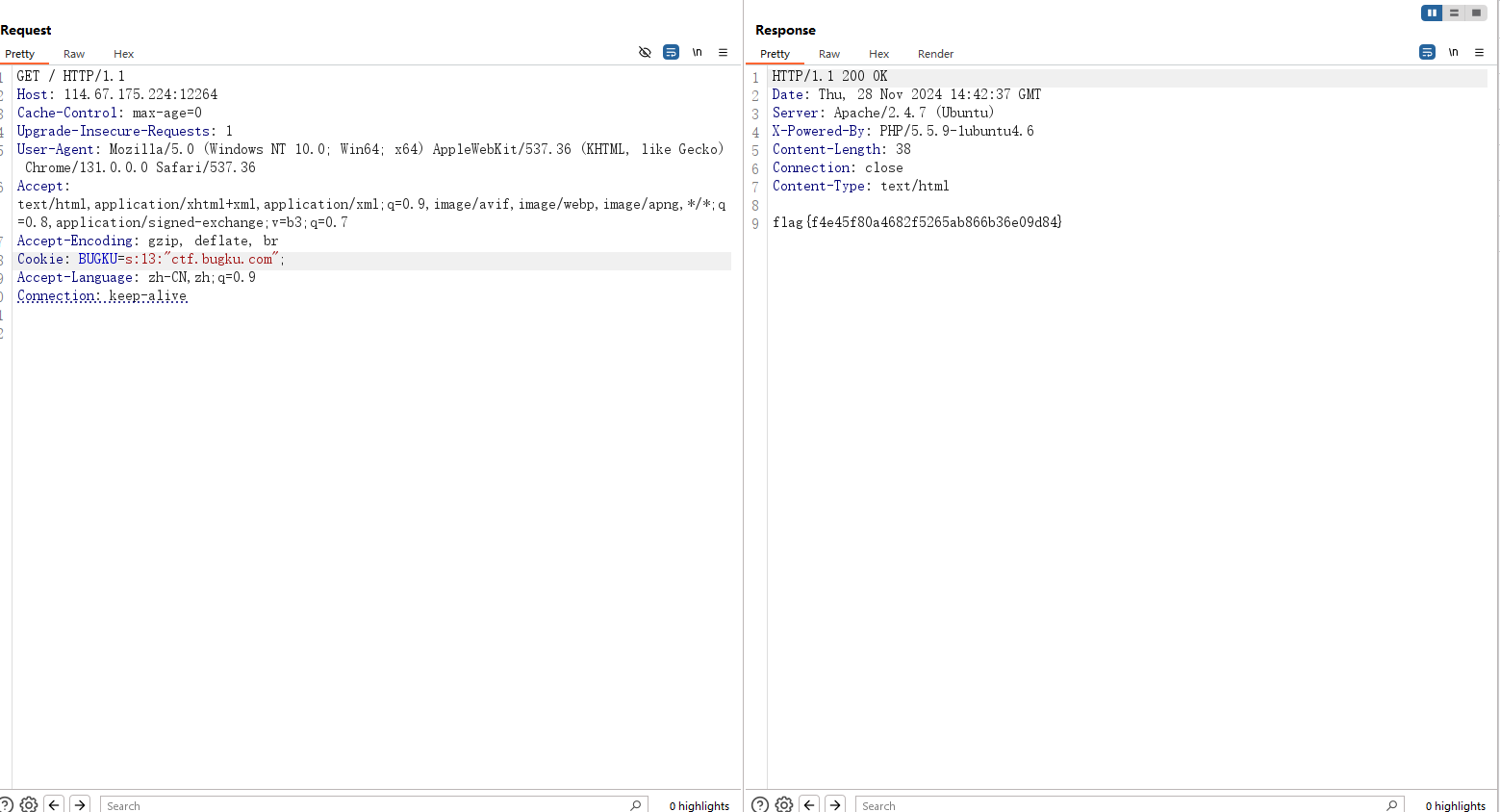Toggle line wrap in Request panel
The height and width of the screenshot is (812, 1500).
click(671, 52)
